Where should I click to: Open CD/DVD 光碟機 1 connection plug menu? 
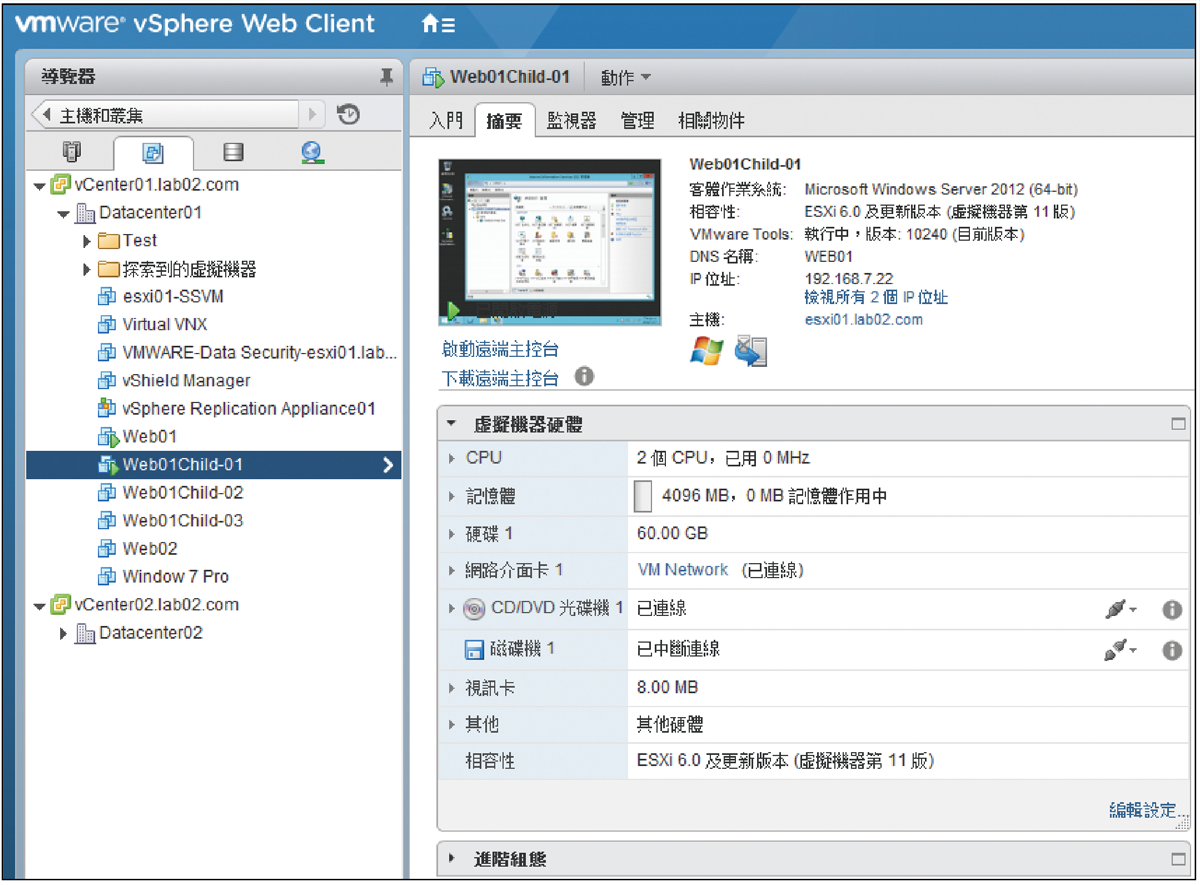tap(1120, 609)
